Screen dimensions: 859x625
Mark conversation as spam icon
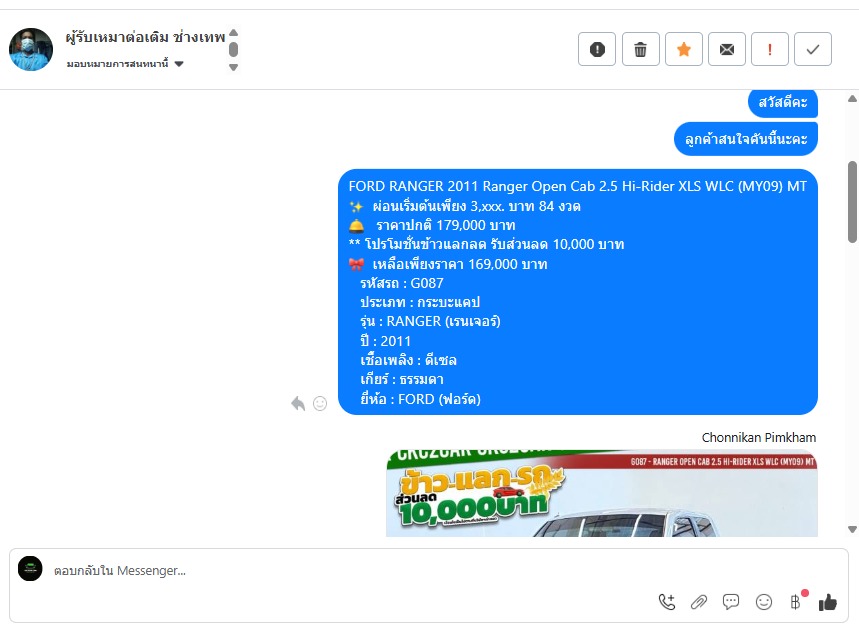pyautogui.click(x=597, y=49)
